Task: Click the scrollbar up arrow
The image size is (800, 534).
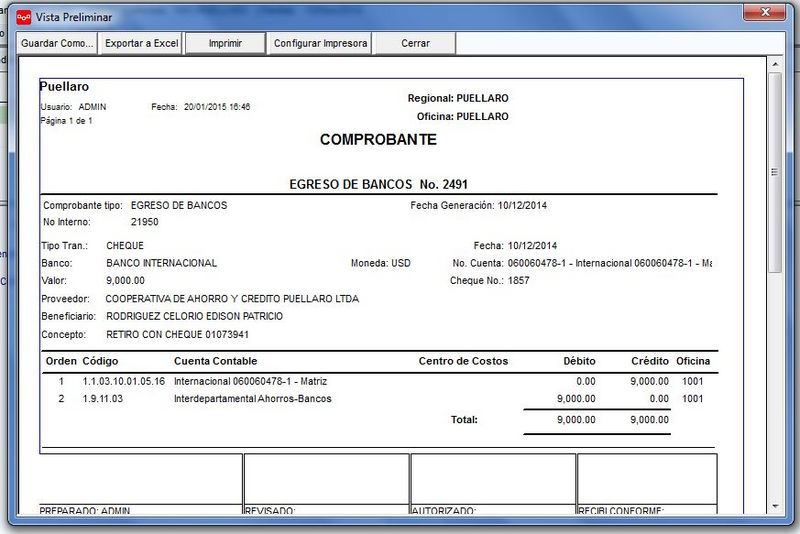Action: point(775,64)
